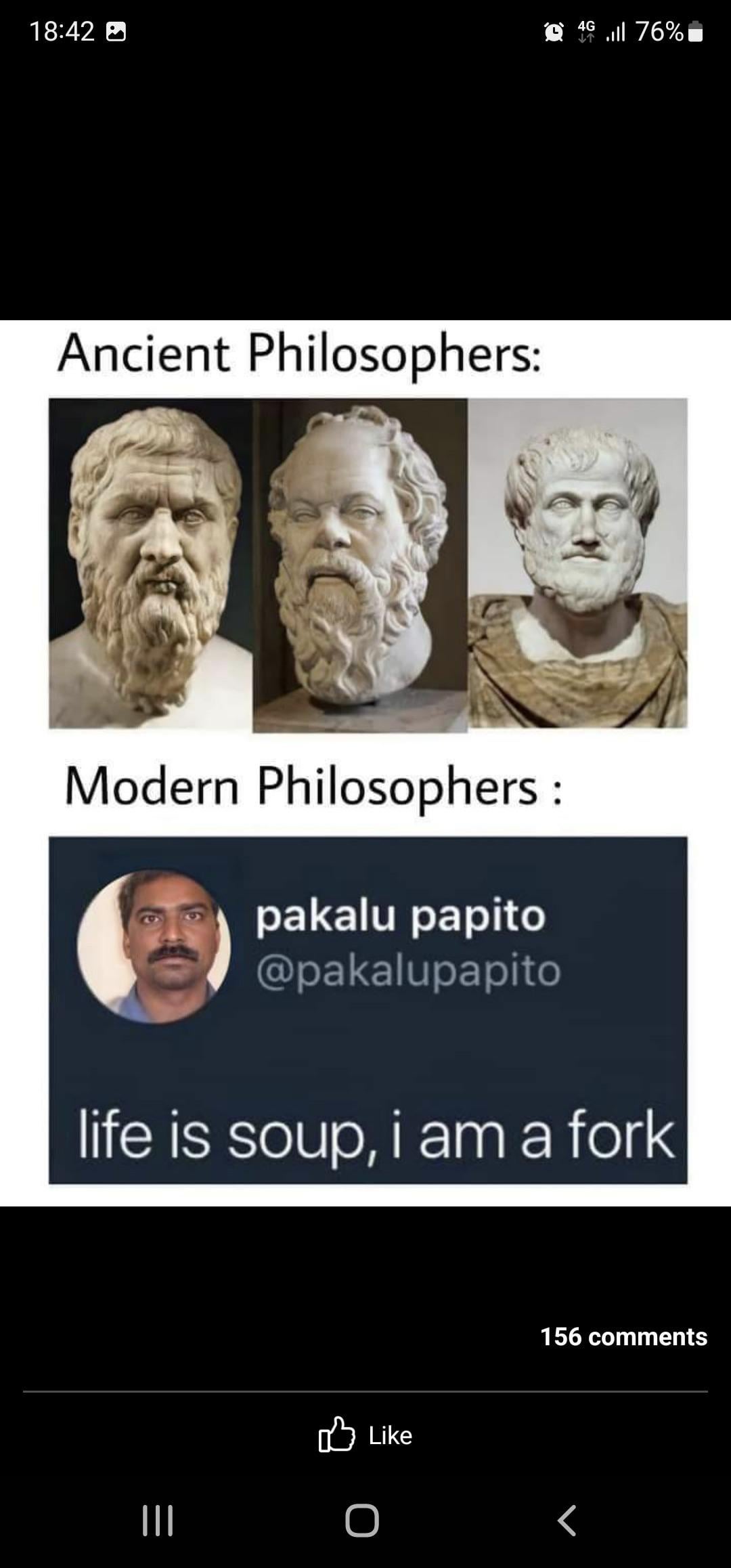Tap the Android back arrow icon
The image size is (731, 1568).
point(567,1521)
